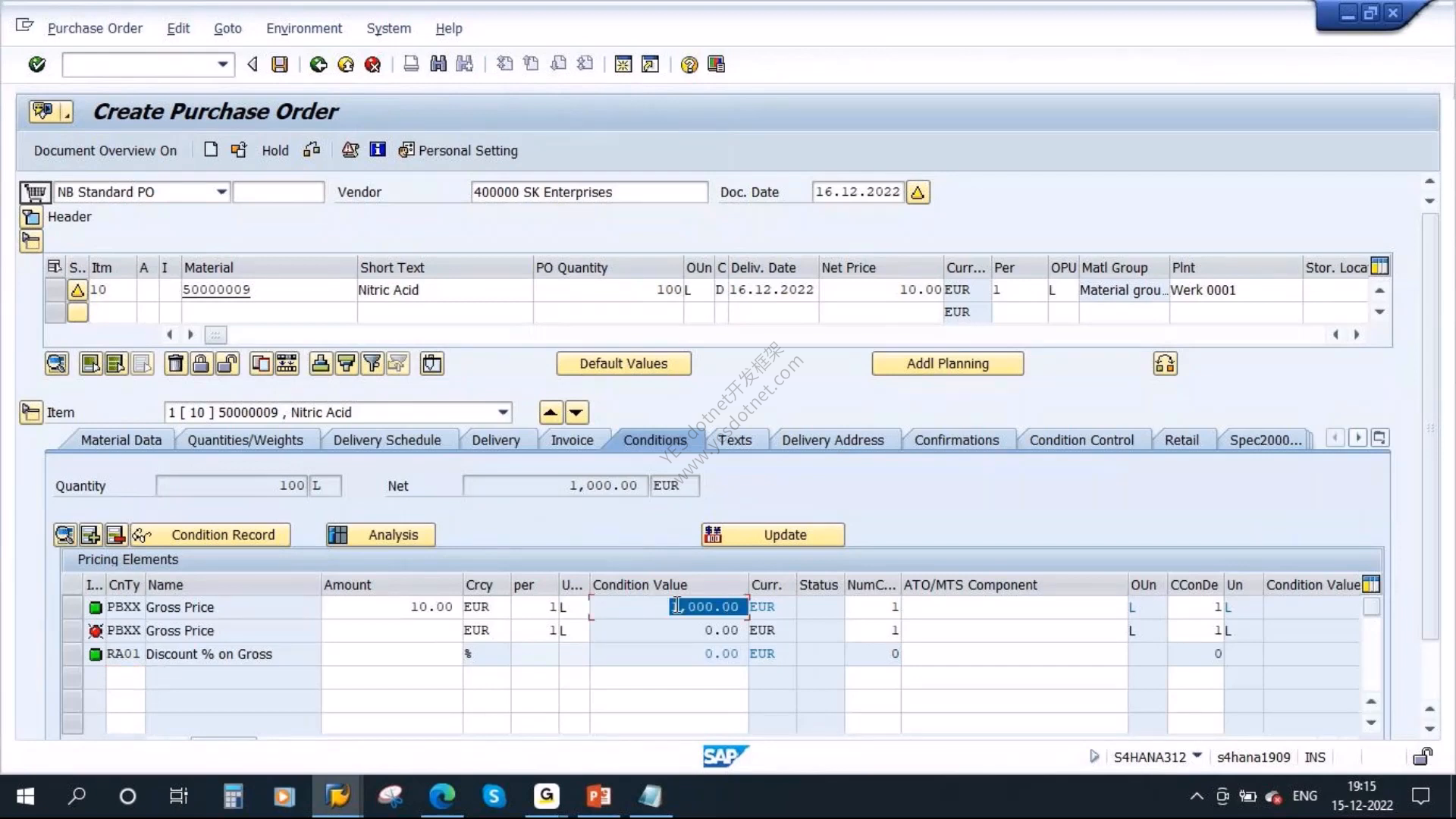
Task: Click the Delete condition row icon
Action: 115,535
